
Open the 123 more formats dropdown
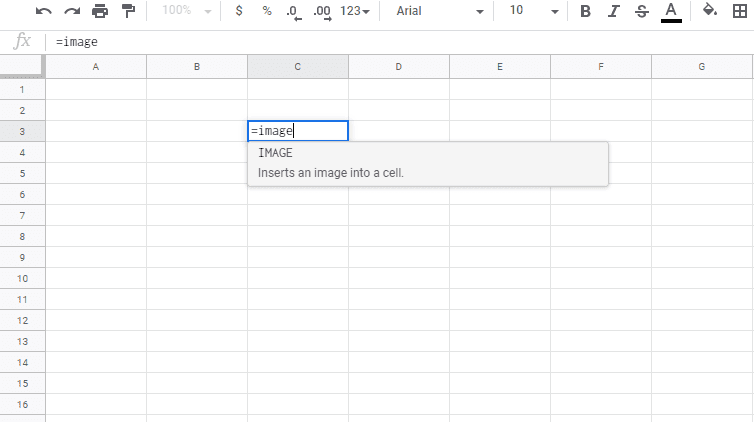pyautogui.click(x=355, y=11)
